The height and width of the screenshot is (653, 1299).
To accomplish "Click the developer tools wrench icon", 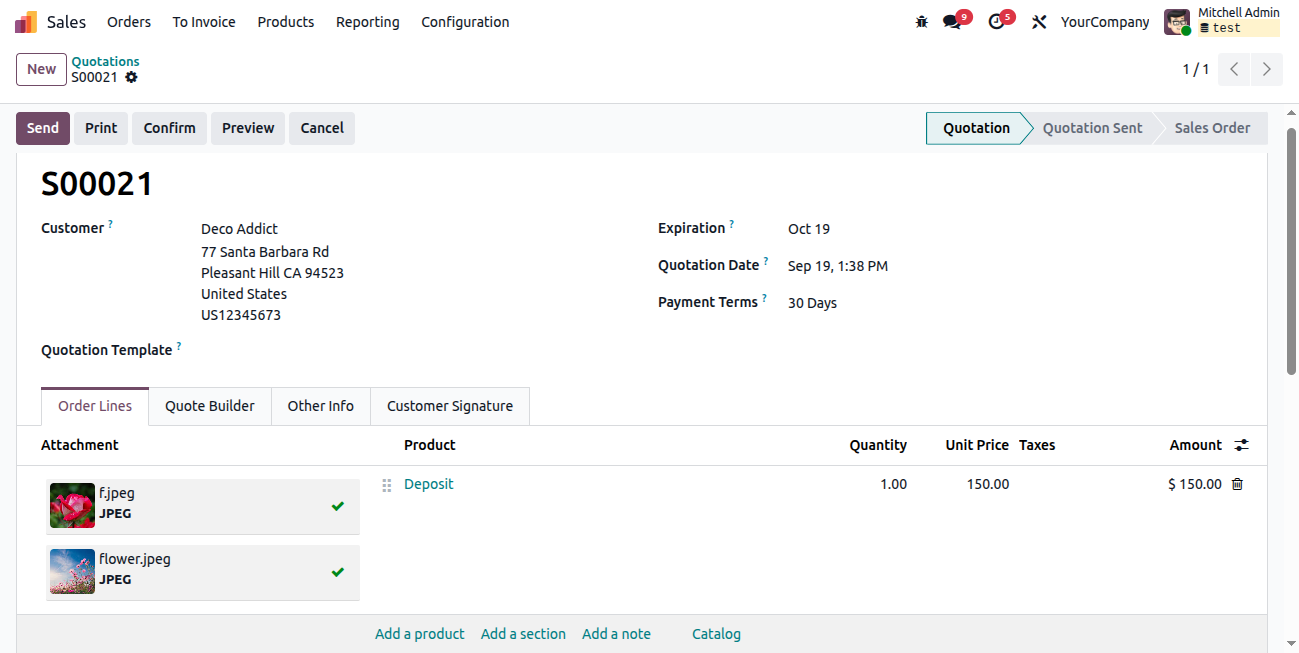I will [x=1039, y=22].
